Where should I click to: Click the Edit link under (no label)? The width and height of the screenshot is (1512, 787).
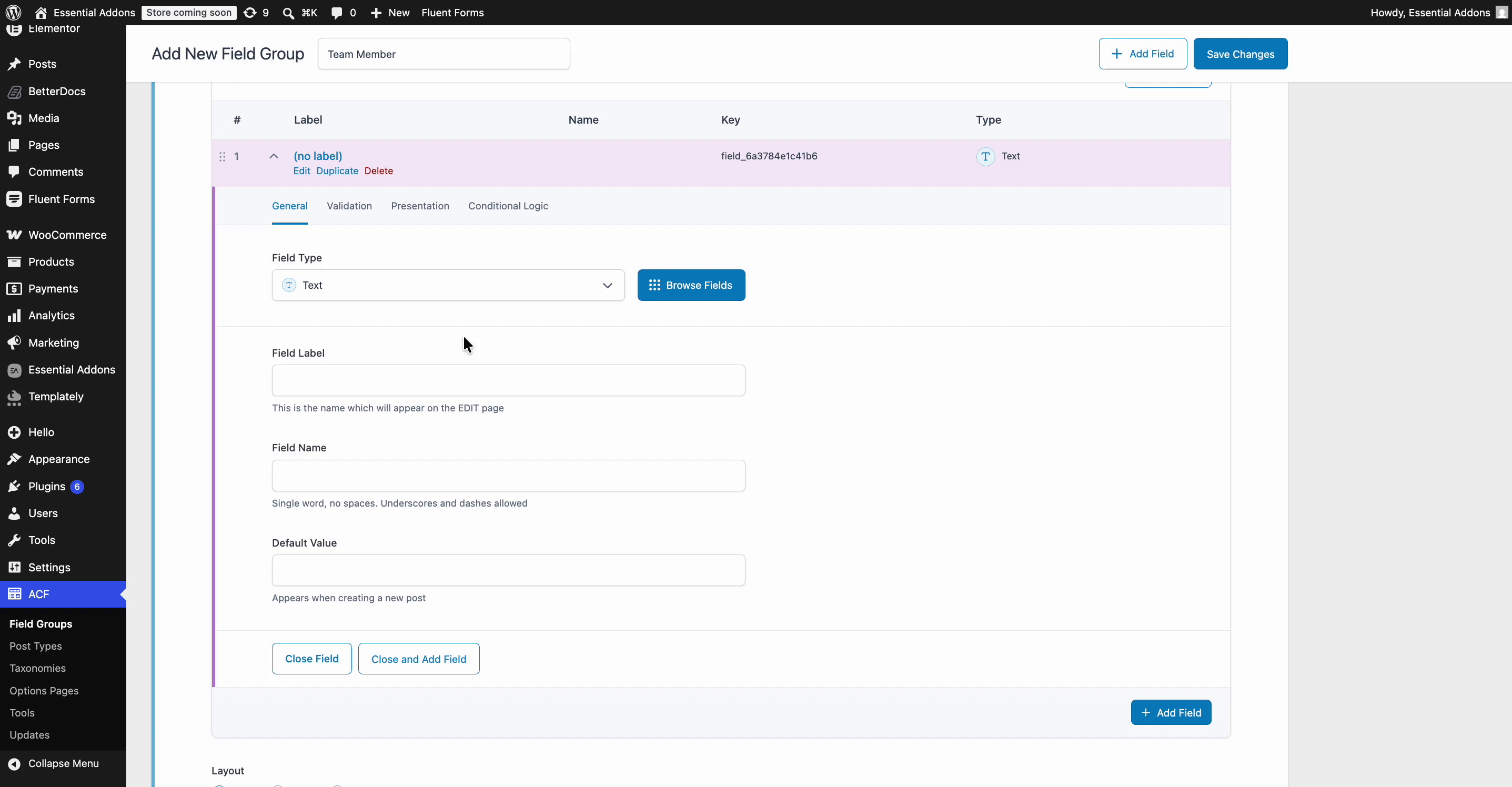(301, 171)
